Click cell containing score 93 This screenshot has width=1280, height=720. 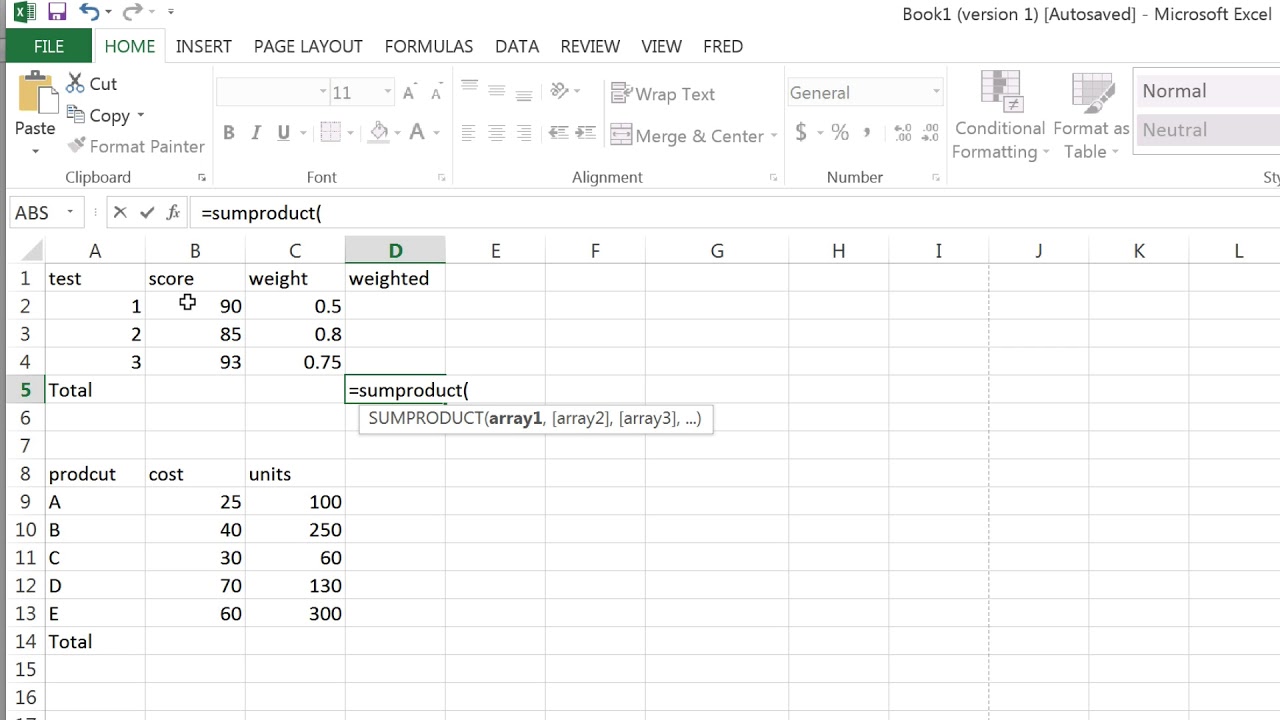pos(195,362)
